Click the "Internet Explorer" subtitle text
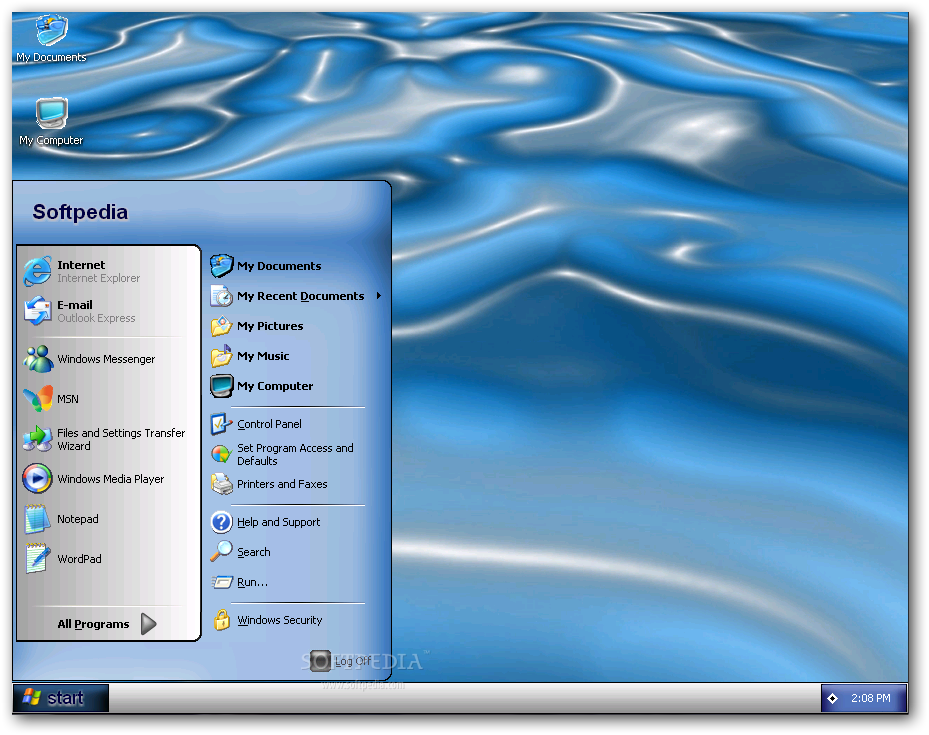 pos(98,278)
